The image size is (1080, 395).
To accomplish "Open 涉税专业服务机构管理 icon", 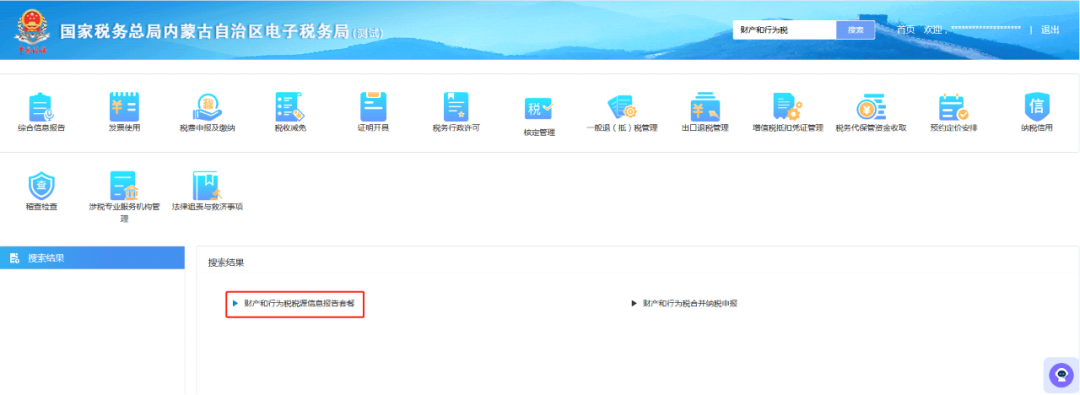I will tap(124, 185).
